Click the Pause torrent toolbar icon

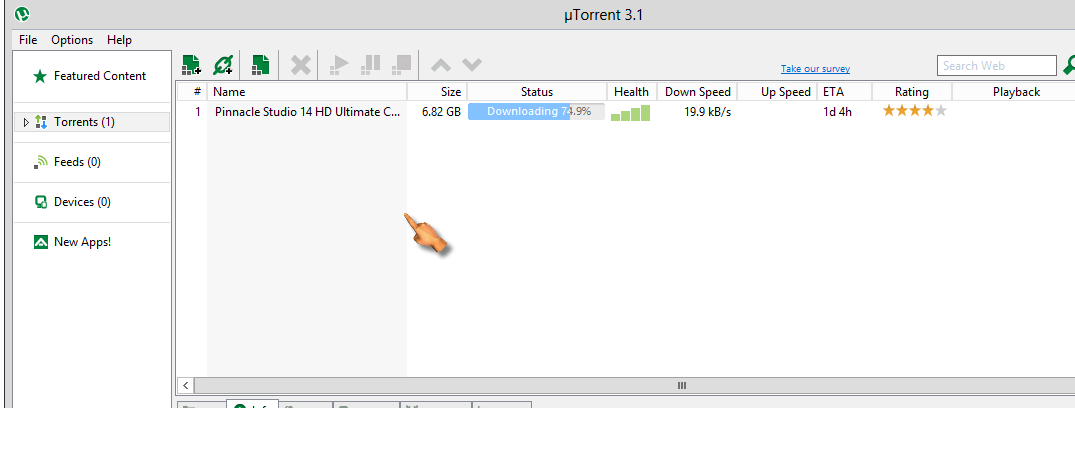coord(370,65)
